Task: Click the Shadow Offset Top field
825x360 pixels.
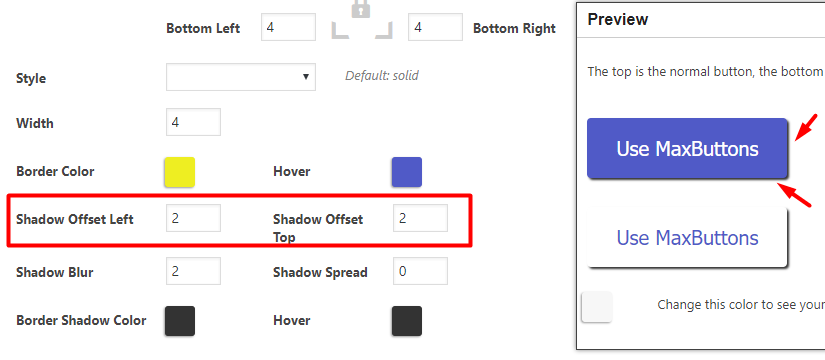Action: 420,218
